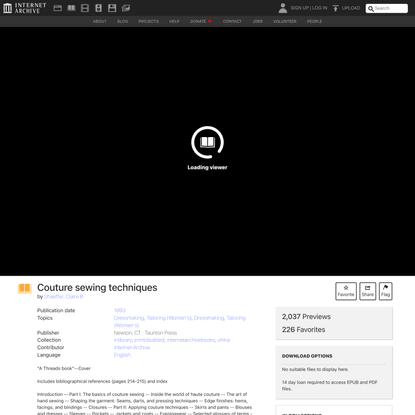This screenshot has height=415, width=415.
Task: Click the Download Options heading
Action: click(x=307, y=356)
